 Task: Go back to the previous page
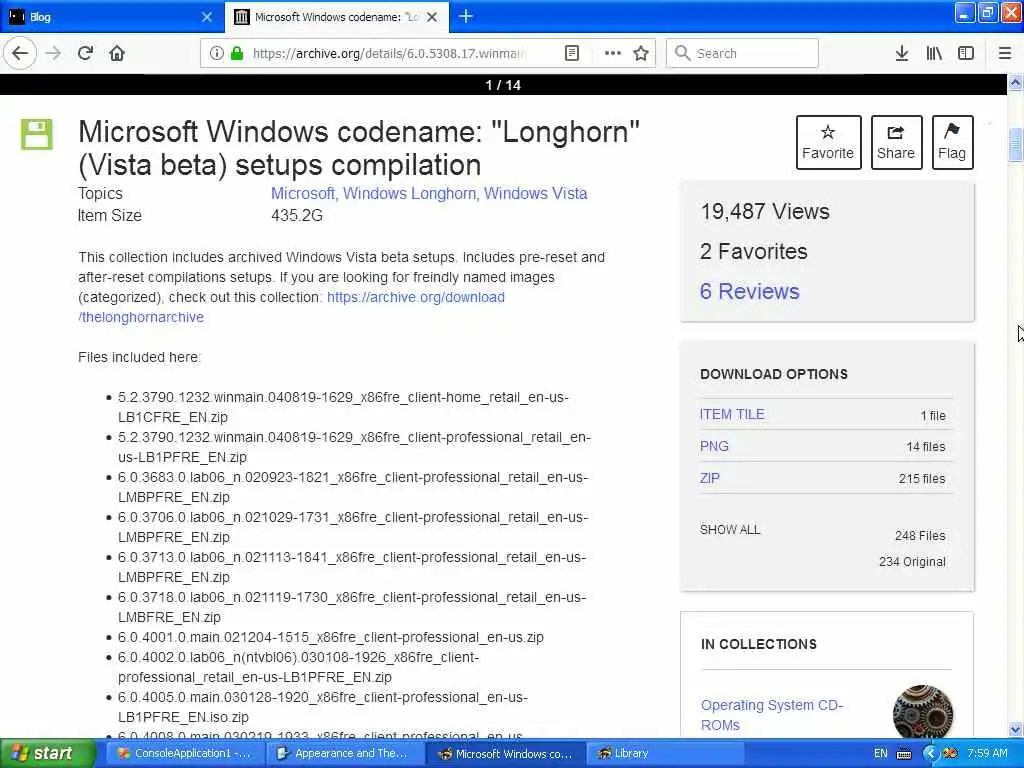point(20,53)
